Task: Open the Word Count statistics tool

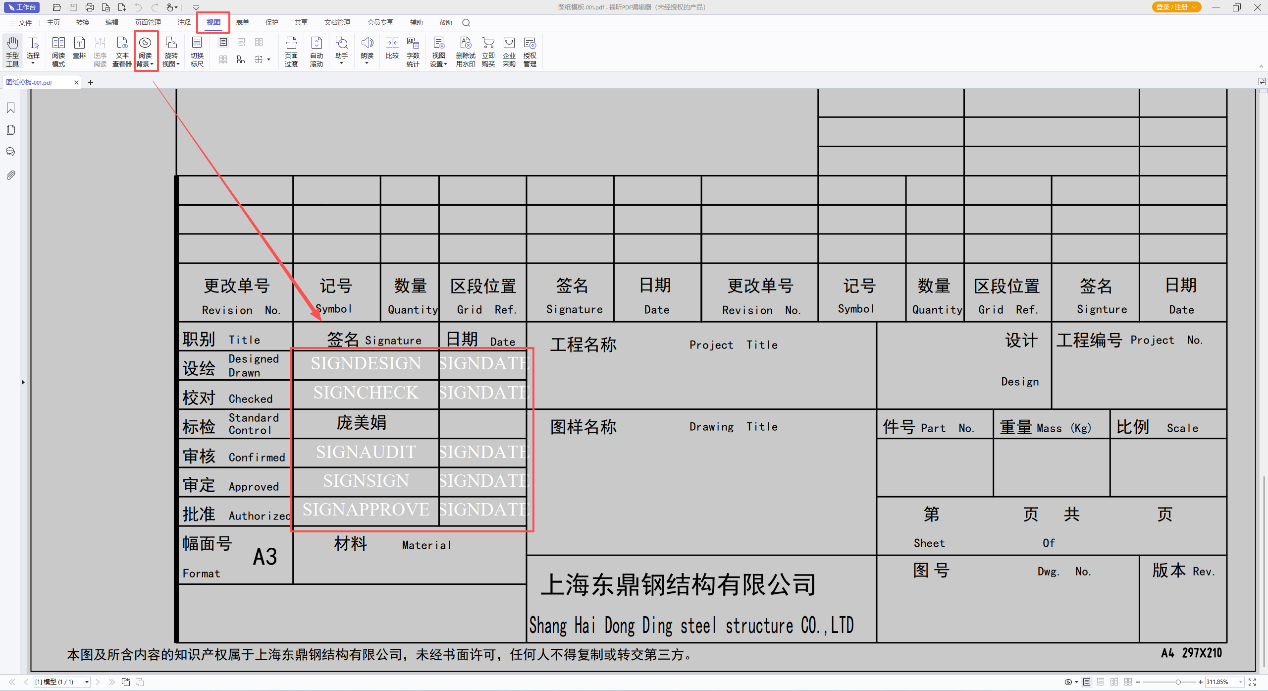Action: pos(413,51)
